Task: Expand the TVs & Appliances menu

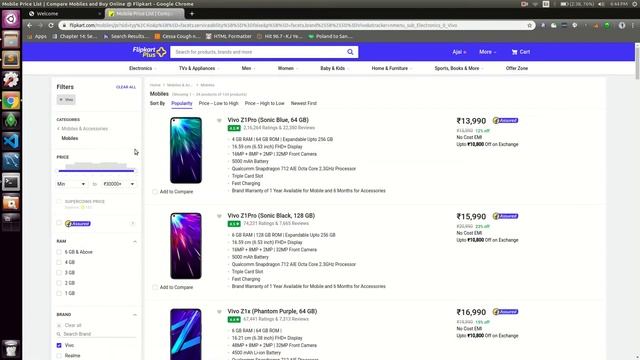Action: point(198,68)
